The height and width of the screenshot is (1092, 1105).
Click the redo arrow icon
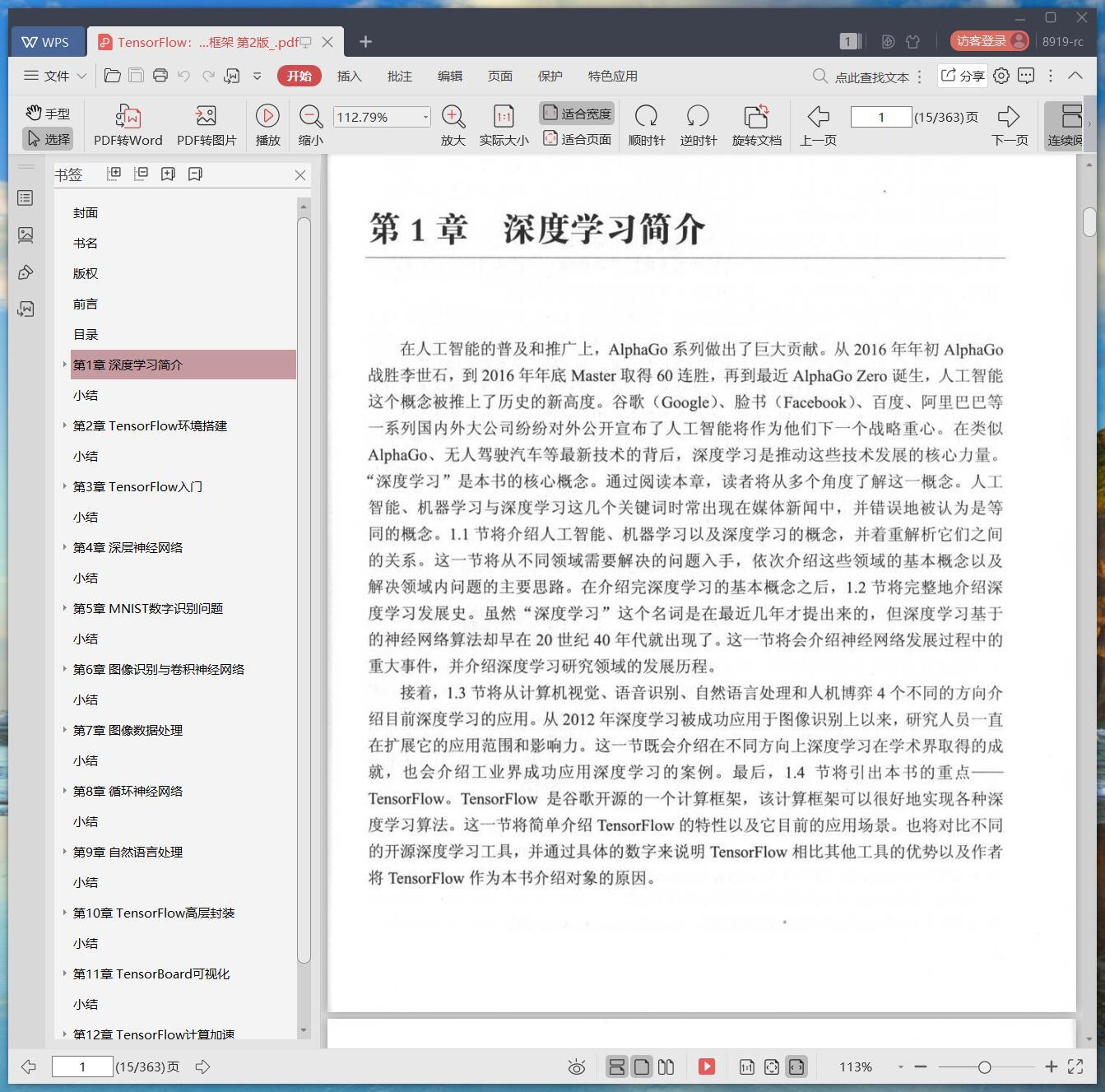coord(208,76)
